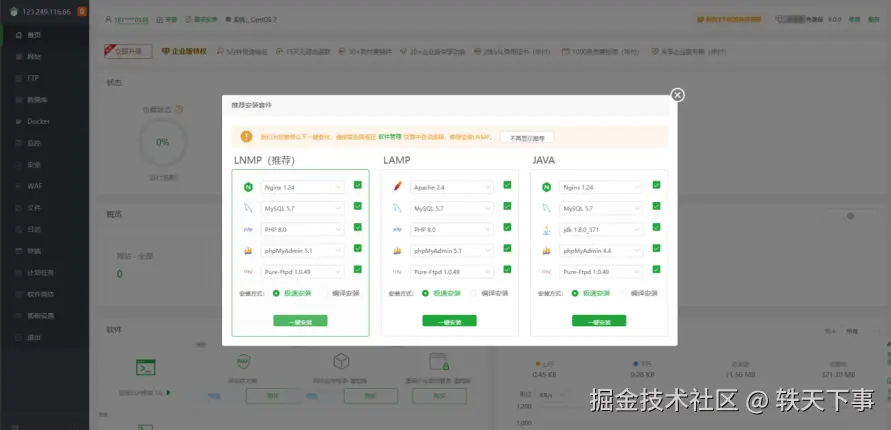Open 软件商店 in the left sidebar

pyautogui.click(x=44, y=294)
